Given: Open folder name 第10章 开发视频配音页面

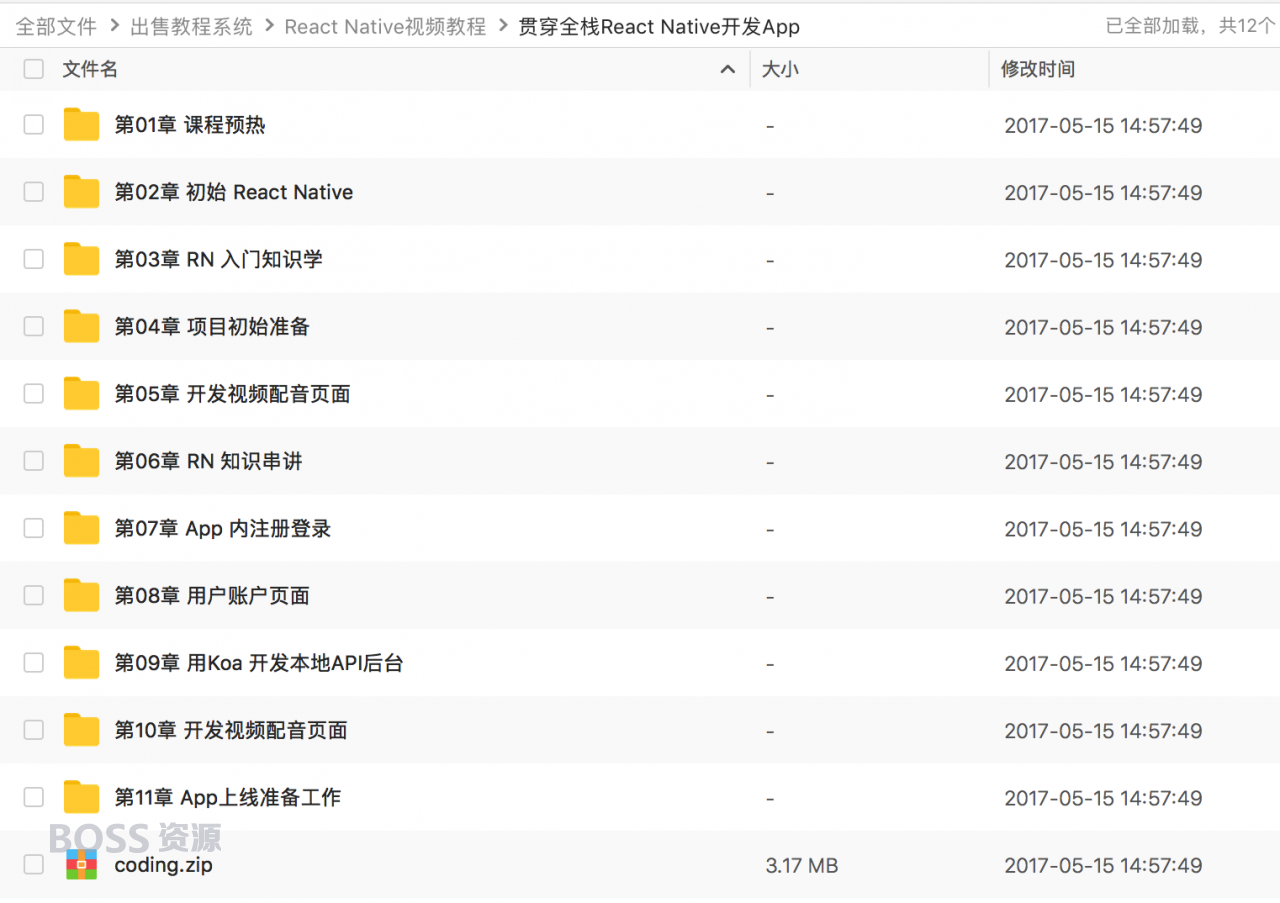Looking at the screenshot, I should coord(231,730).
